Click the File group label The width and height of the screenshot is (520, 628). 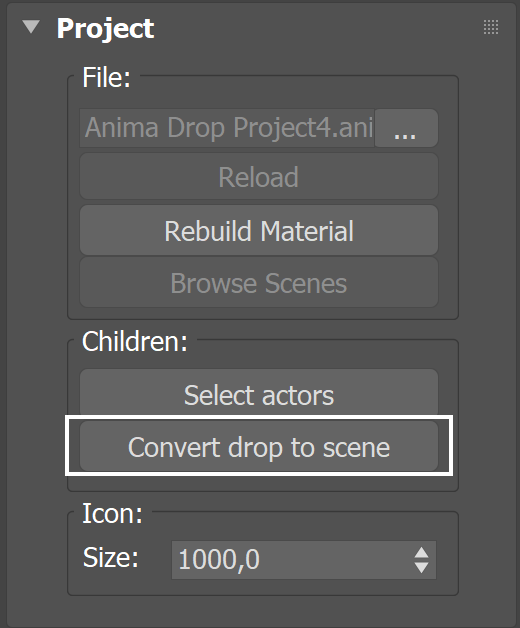click(x=106, y=77)
